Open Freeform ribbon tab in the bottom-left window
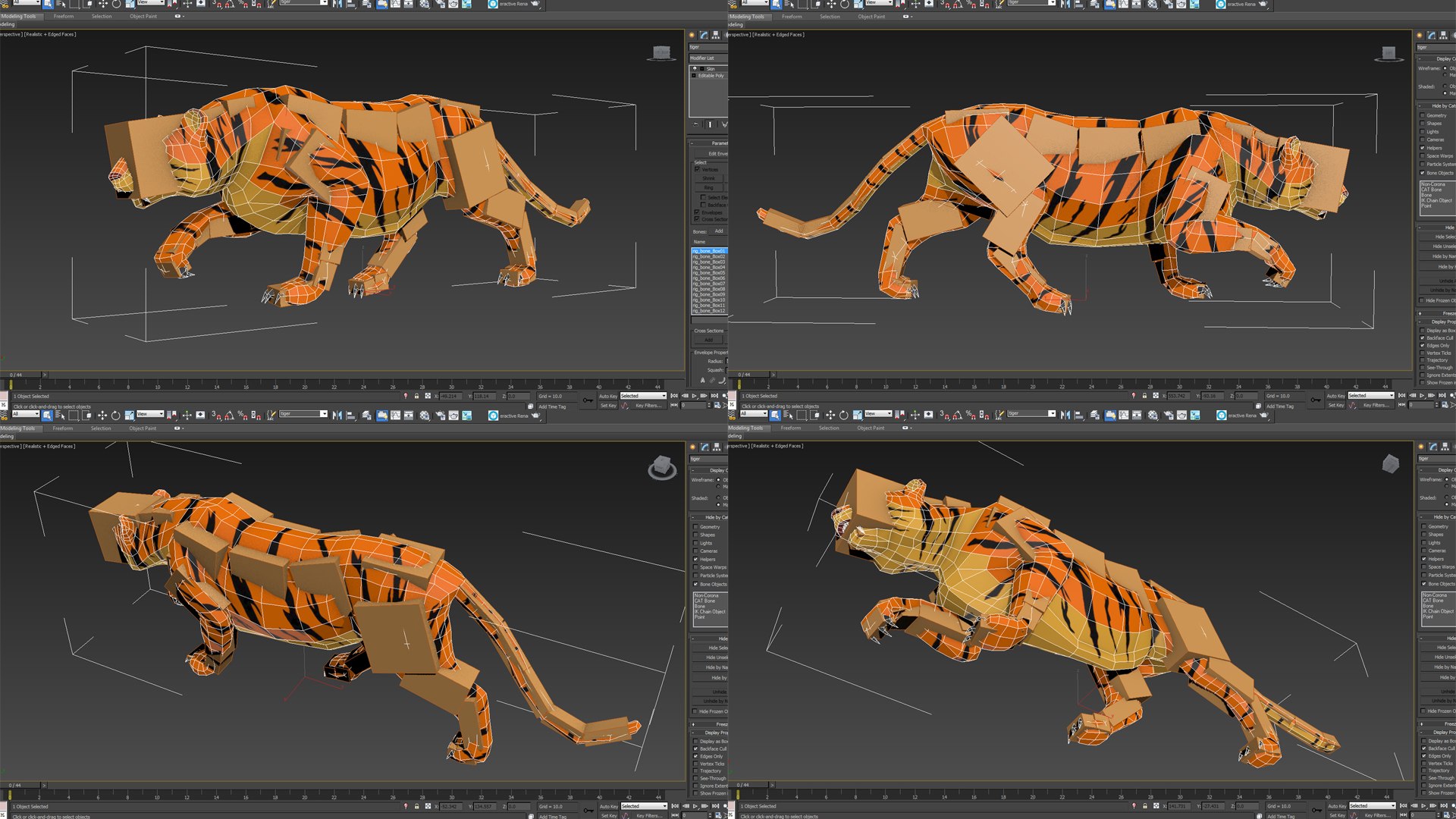 63,428
